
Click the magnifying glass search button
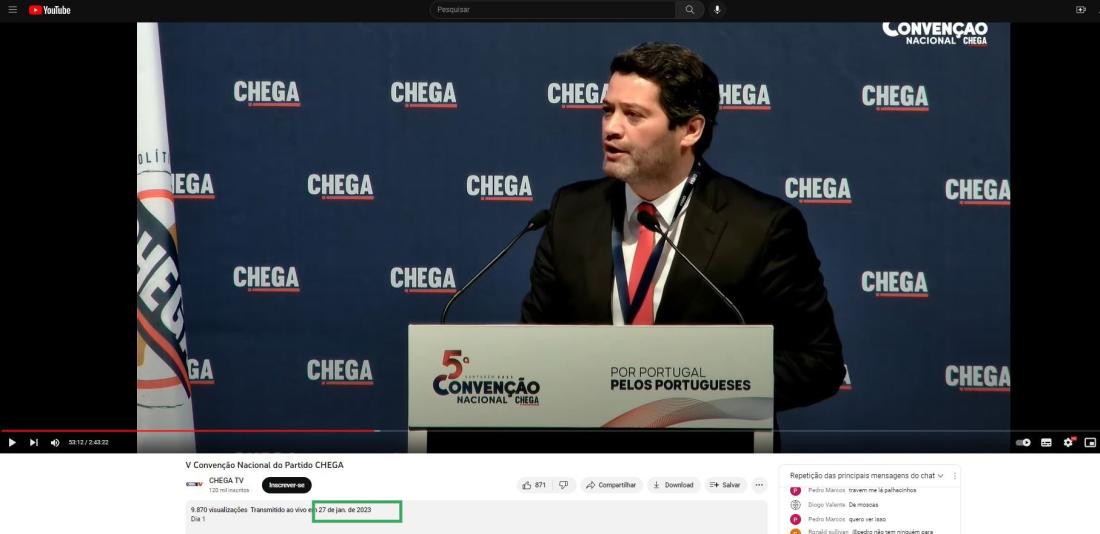pos(690,10)
